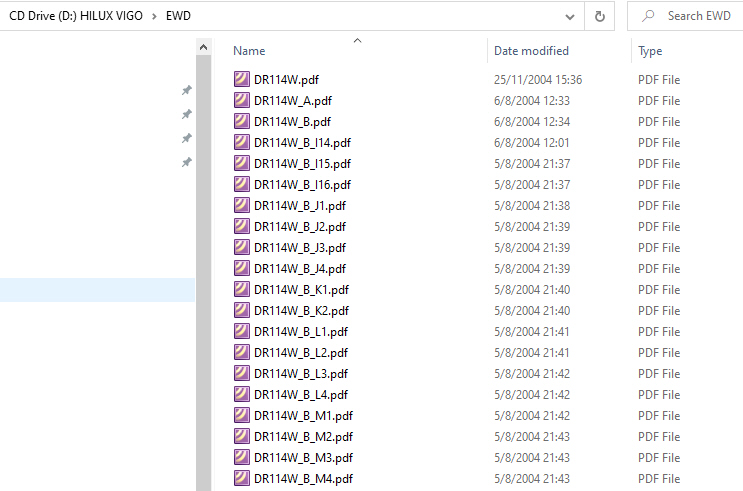Click file name DR114W.pdf
This screenshot has height=491, width=743.
tap(286, 80)
